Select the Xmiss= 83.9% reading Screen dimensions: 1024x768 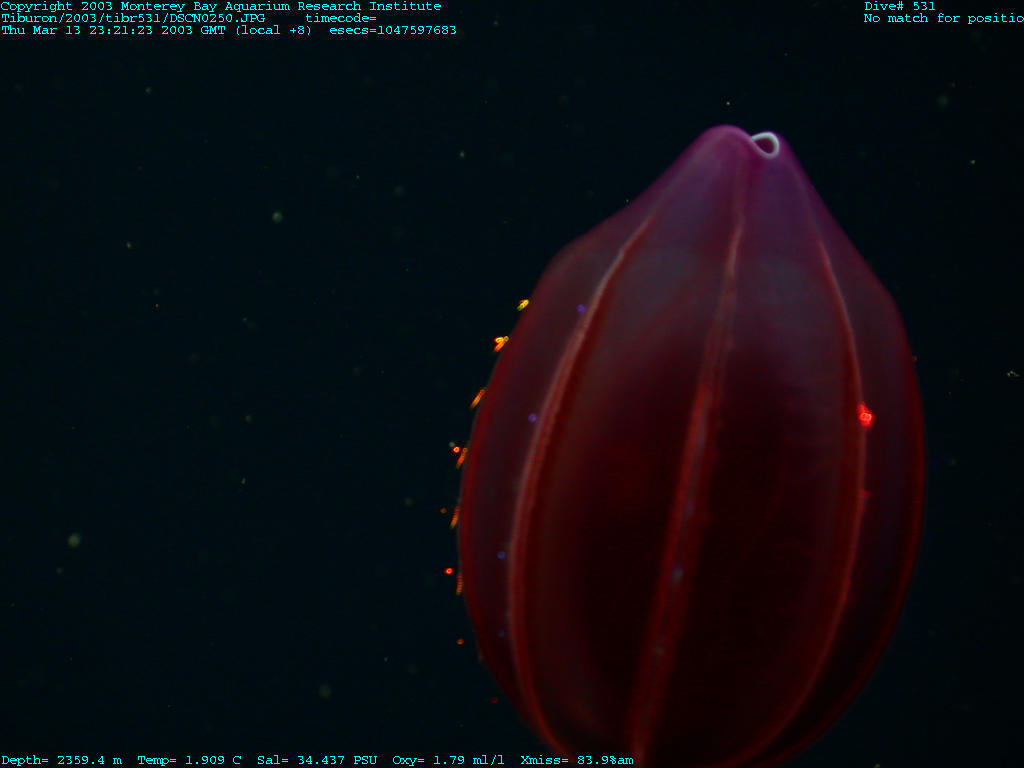coord(576,760)
